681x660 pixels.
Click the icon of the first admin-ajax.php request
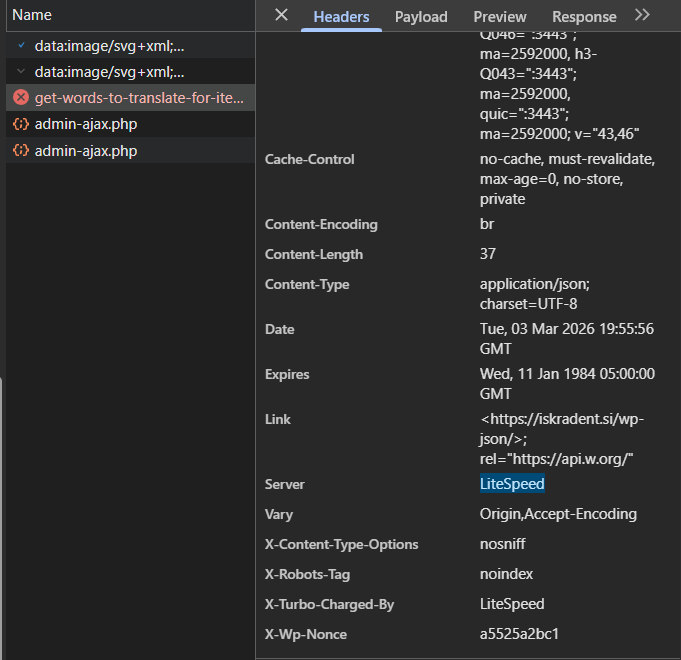[x=21, y=124]
